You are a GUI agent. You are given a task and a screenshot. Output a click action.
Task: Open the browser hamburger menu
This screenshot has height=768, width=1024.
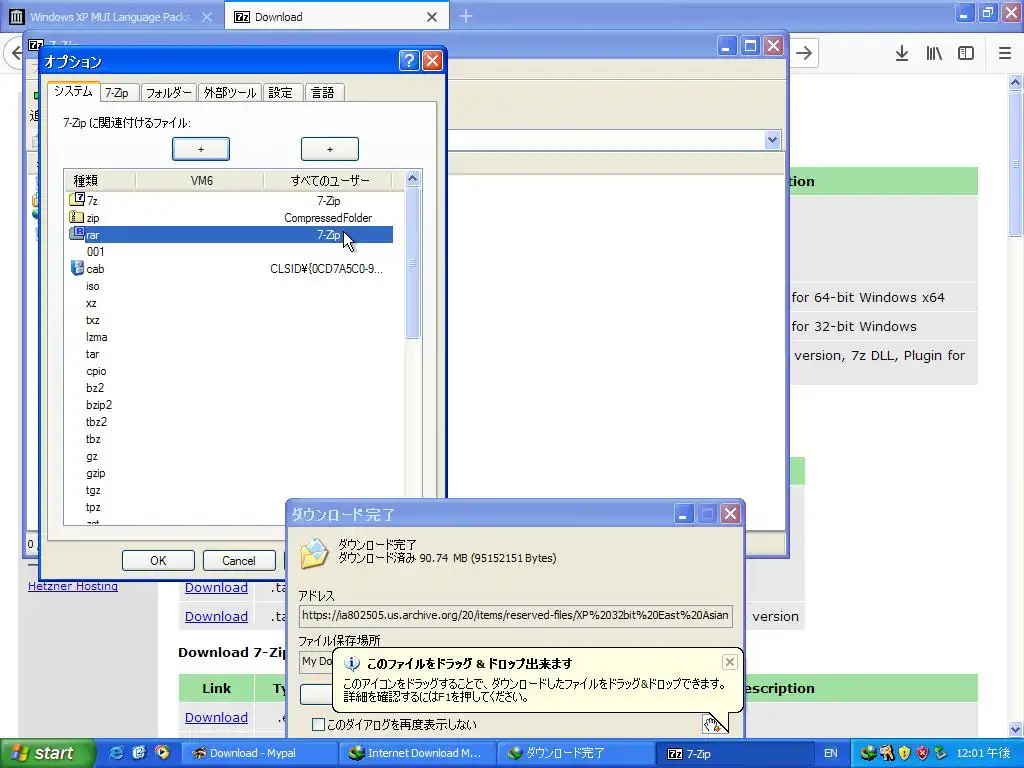click(x=1005, y=54)
